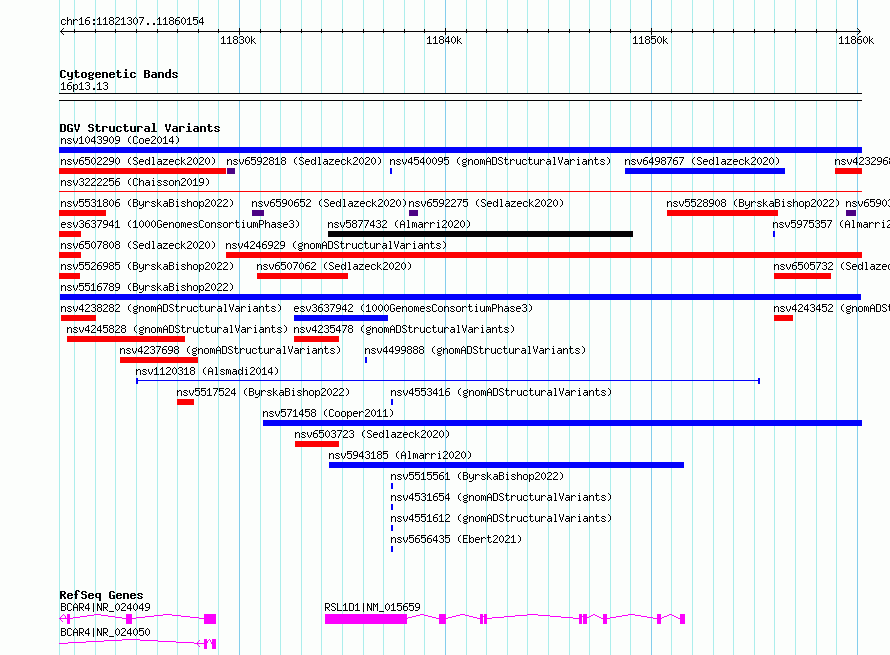Screen dimensions: 890x655
Task: Select nsv6590652 (Sedlazeck2020) variant
Action: click(329, 203)
